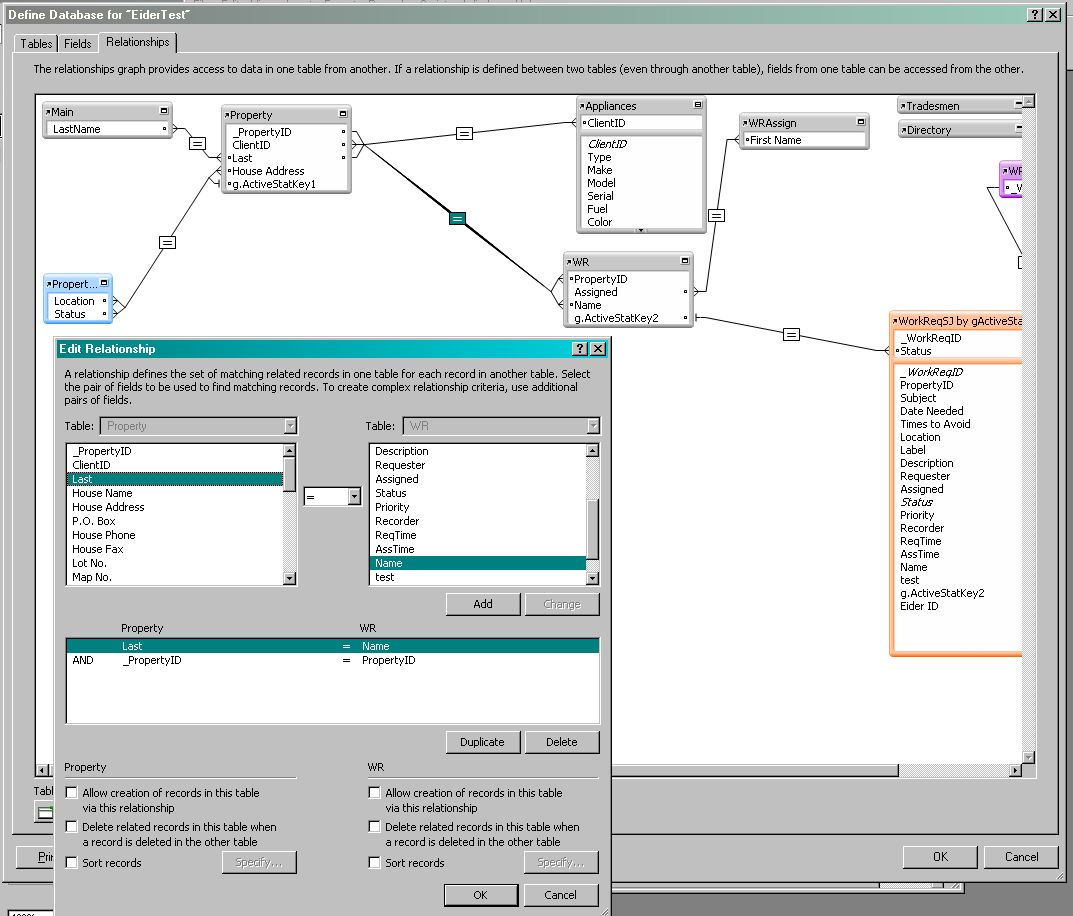Collapse the Main table occurrence box

[x=164, y=112]
